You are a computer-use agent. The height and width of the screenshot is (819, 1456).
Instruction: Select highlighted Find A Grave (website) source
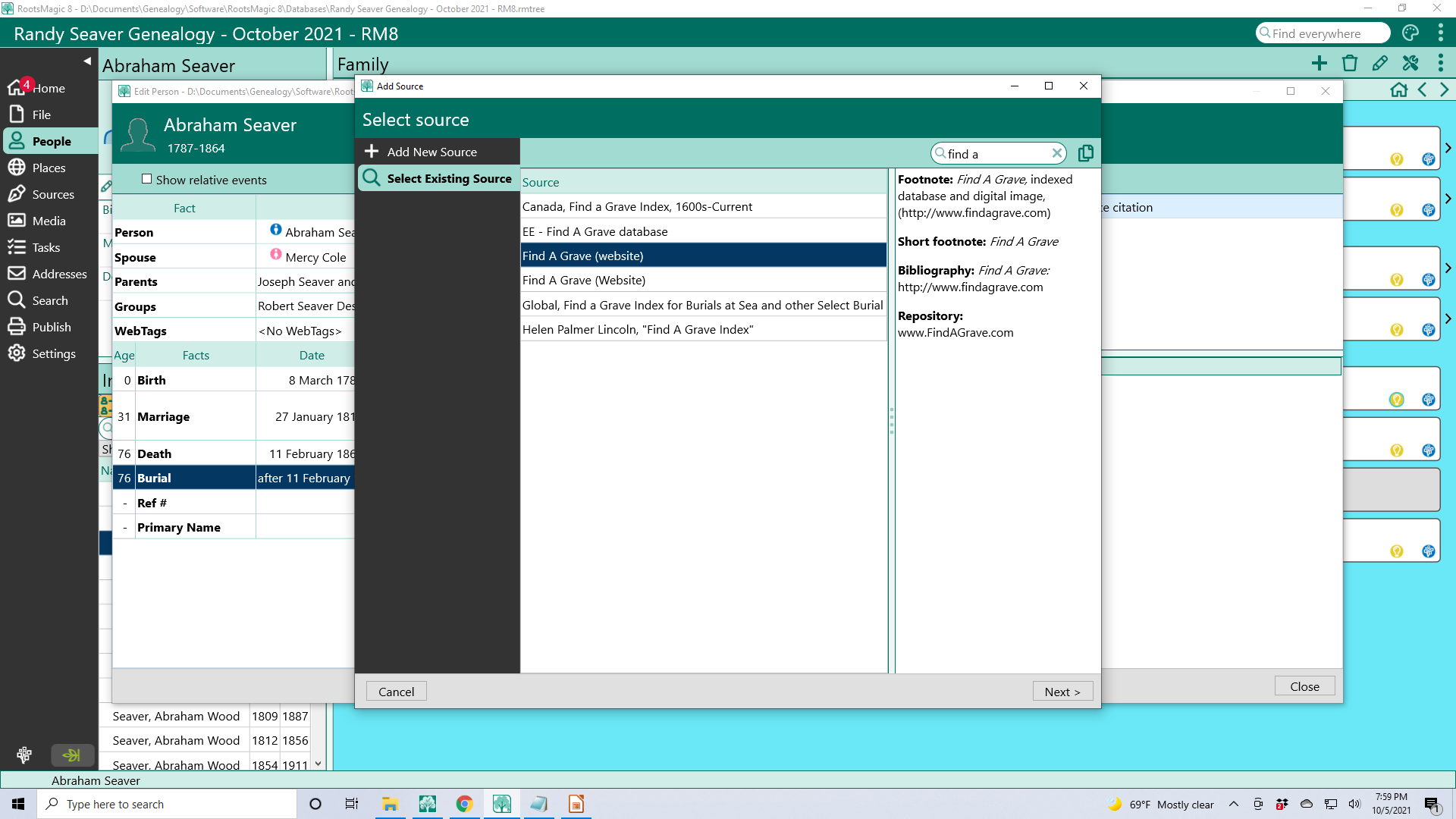pos(703,256)
